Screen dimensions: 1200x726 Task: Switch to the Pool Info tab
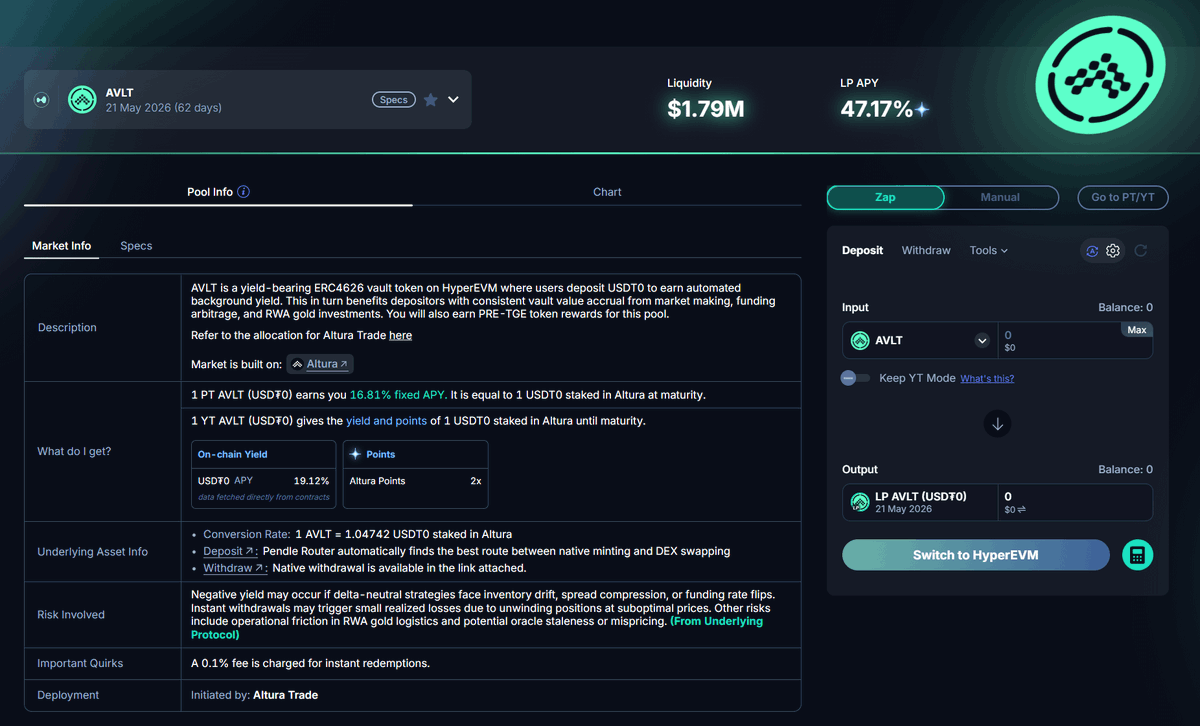point(210,192)
